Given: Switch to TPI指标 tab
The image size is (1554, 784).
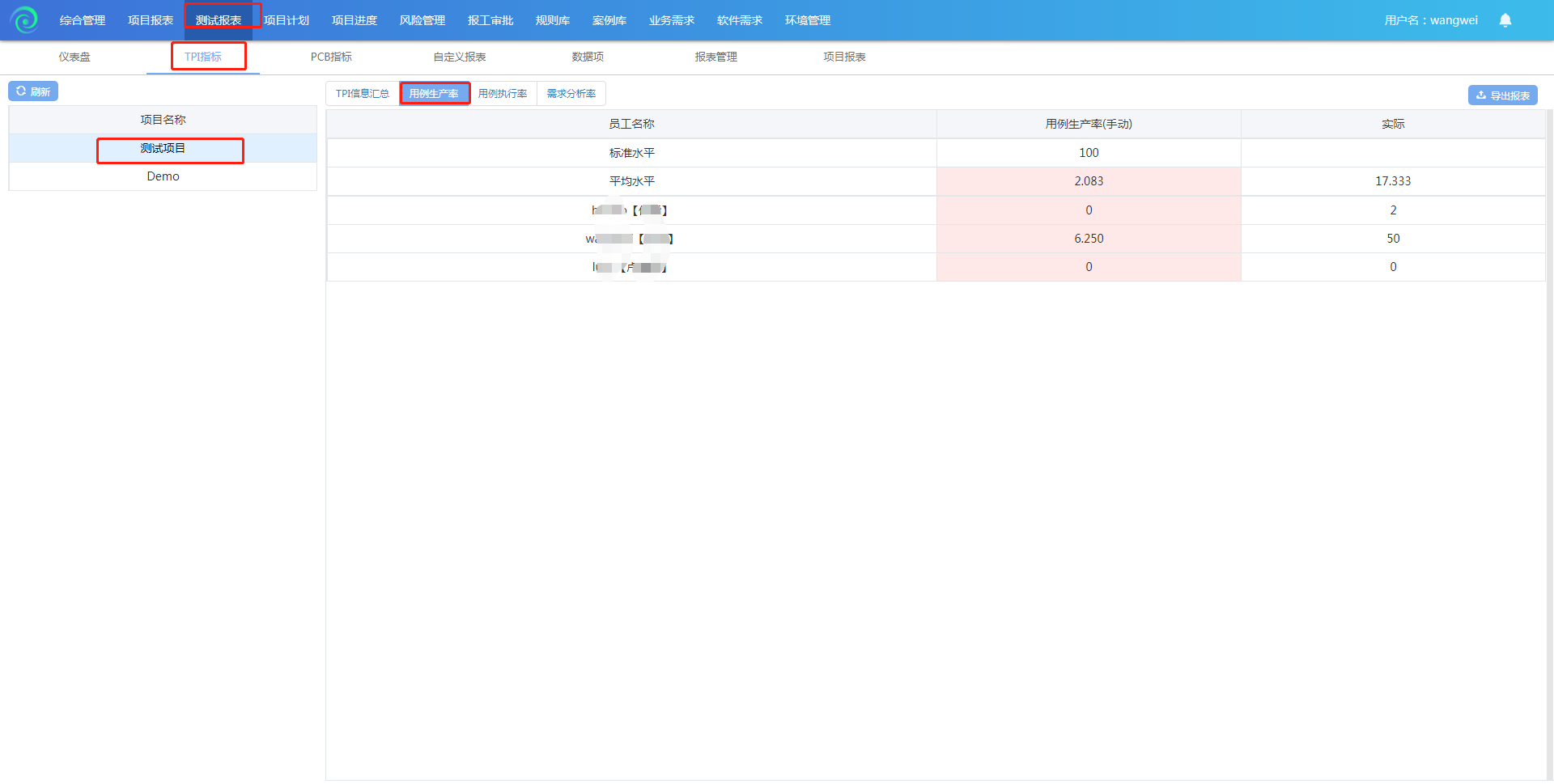Looking at the screenshot, I should pos(203,57).
